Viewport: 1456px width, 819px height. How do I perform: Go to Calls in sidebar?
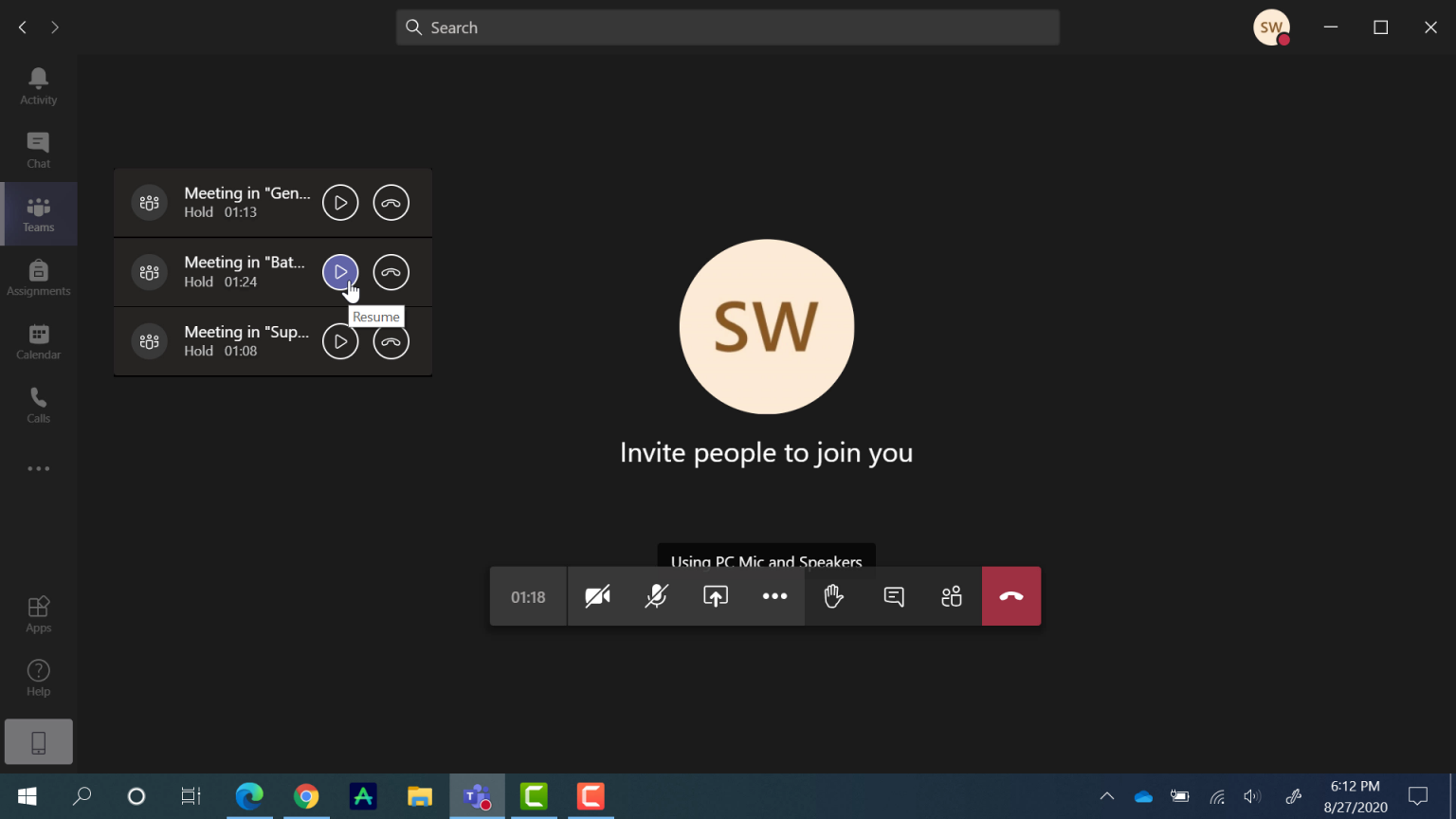coord(39,405)
